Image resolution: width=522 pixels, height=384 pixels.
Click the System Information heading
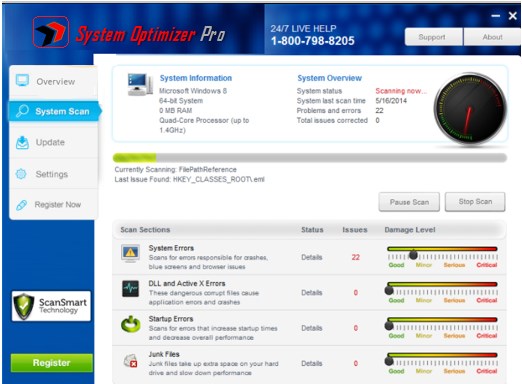196,78
